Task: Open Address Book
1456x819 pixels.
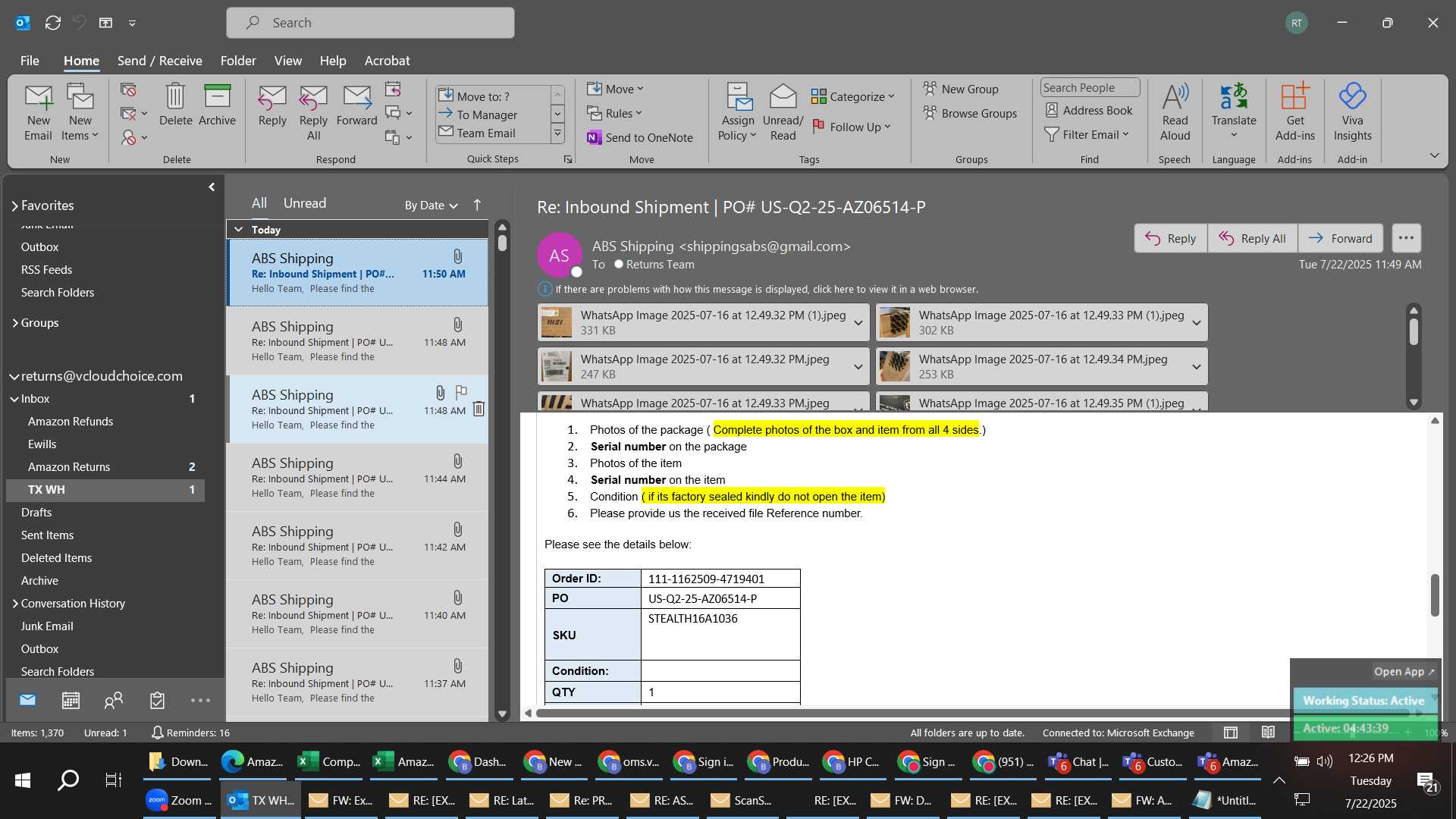Action: click(x=1089, y=110)
